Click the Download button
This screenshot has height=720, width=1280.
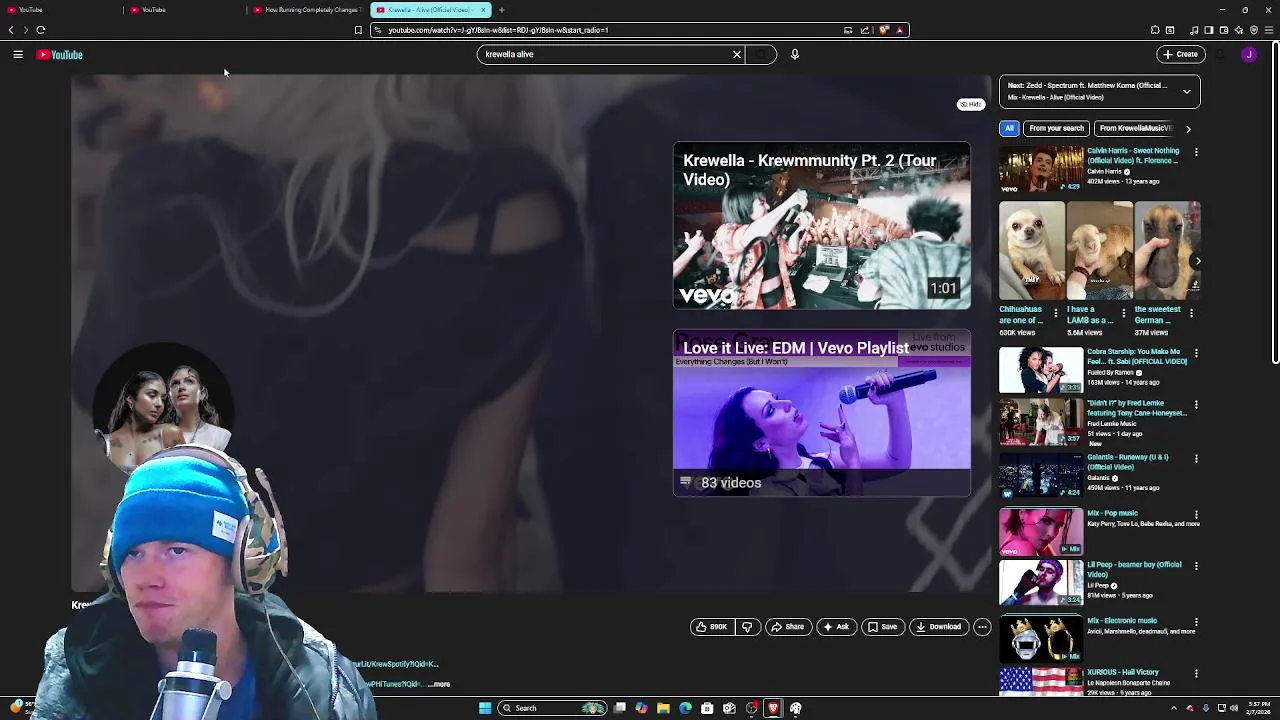coord(939,627)
